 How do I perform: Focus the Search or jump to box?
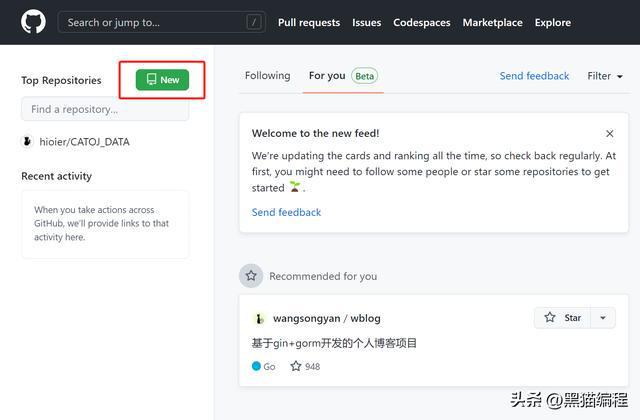150,22
